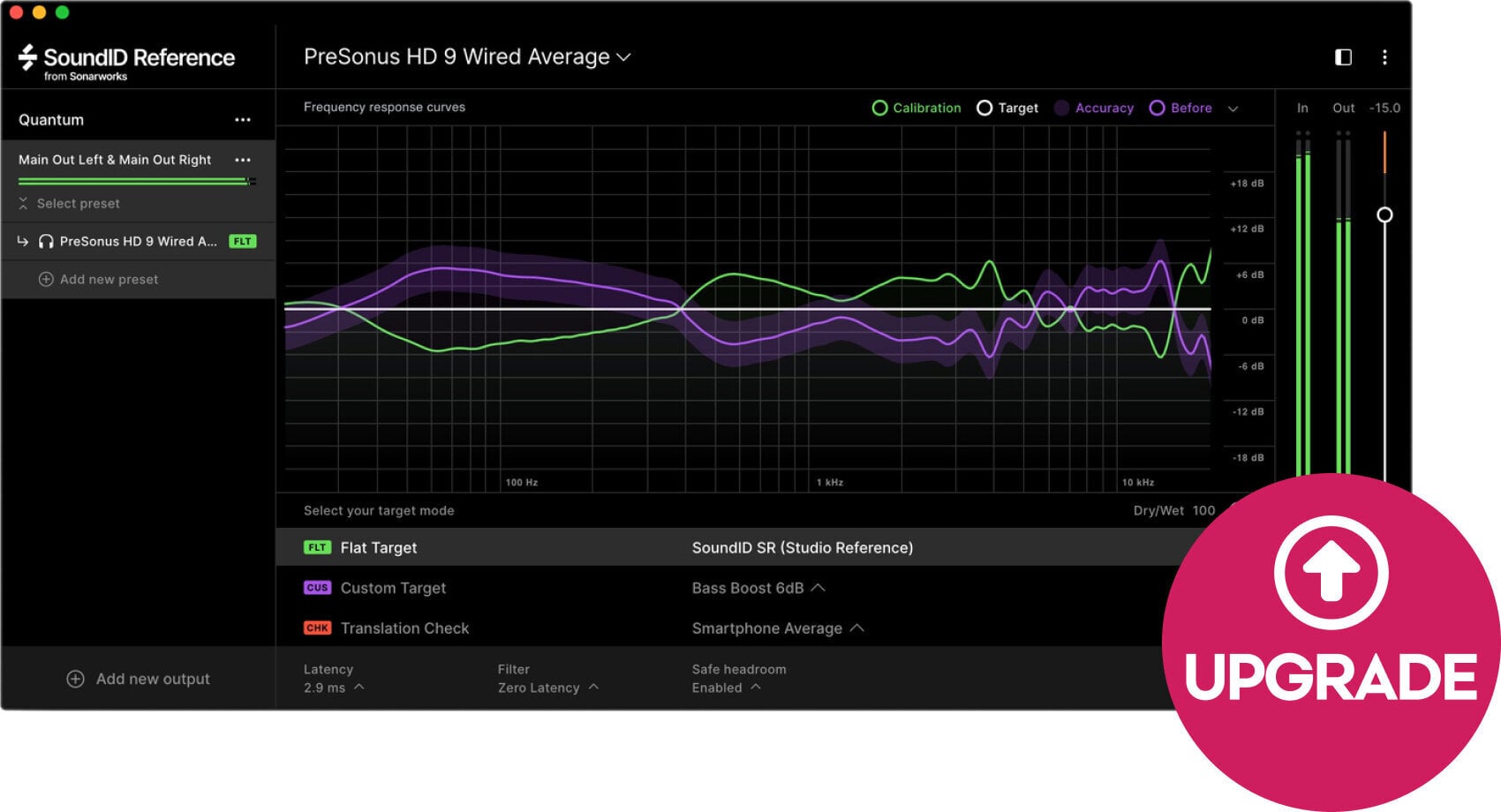Toggle the Accuracy curve visibility
Screen dimensions: 1501x812
(x=1062, y=108)
